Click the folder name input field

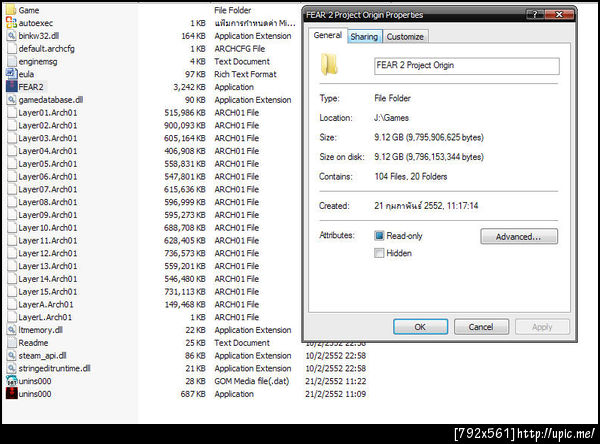click(x=466, y=66)
